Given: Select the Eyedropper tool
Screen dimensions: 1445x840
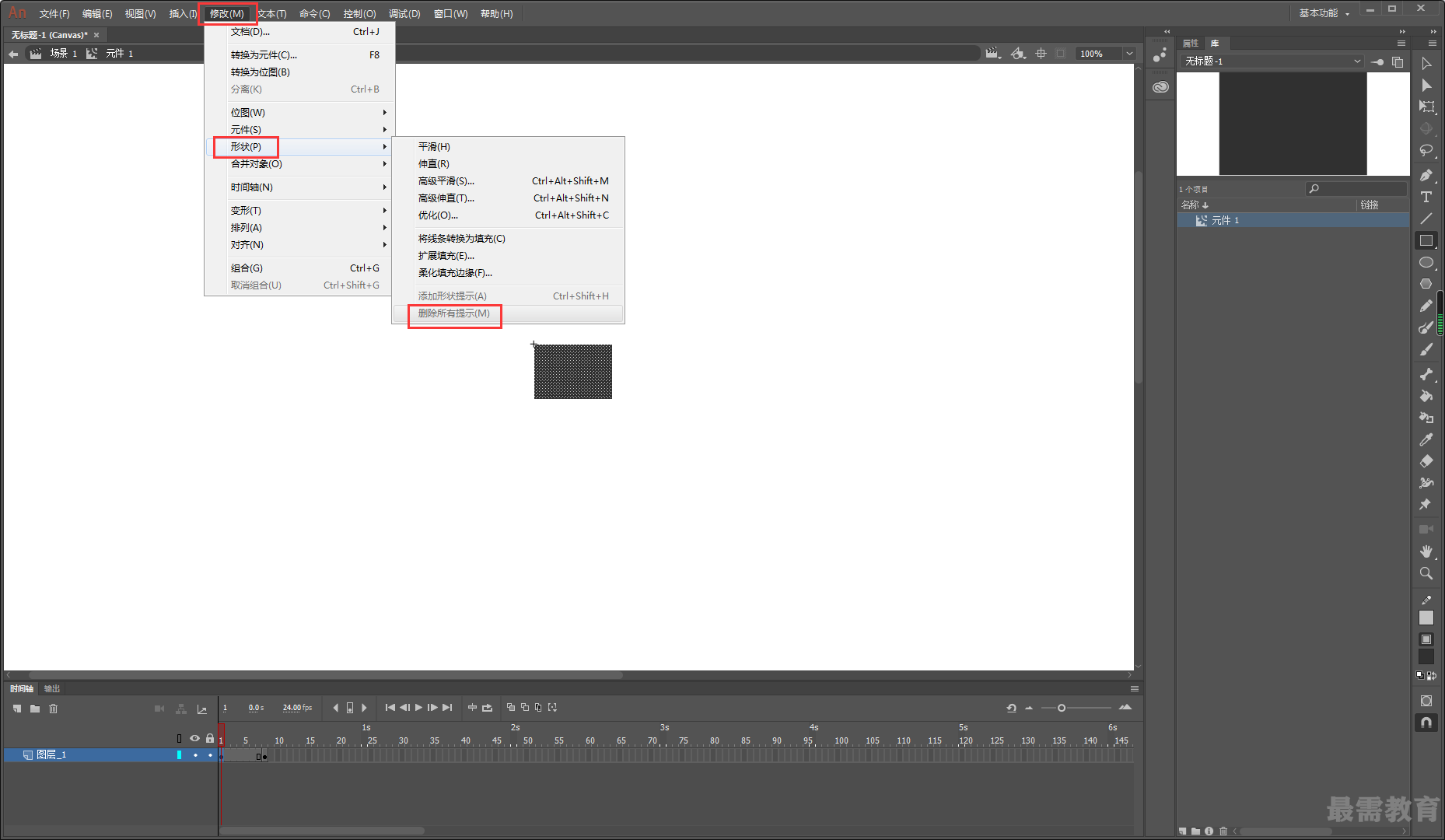Looking at the screenshot, I should tap(1426, 439).
